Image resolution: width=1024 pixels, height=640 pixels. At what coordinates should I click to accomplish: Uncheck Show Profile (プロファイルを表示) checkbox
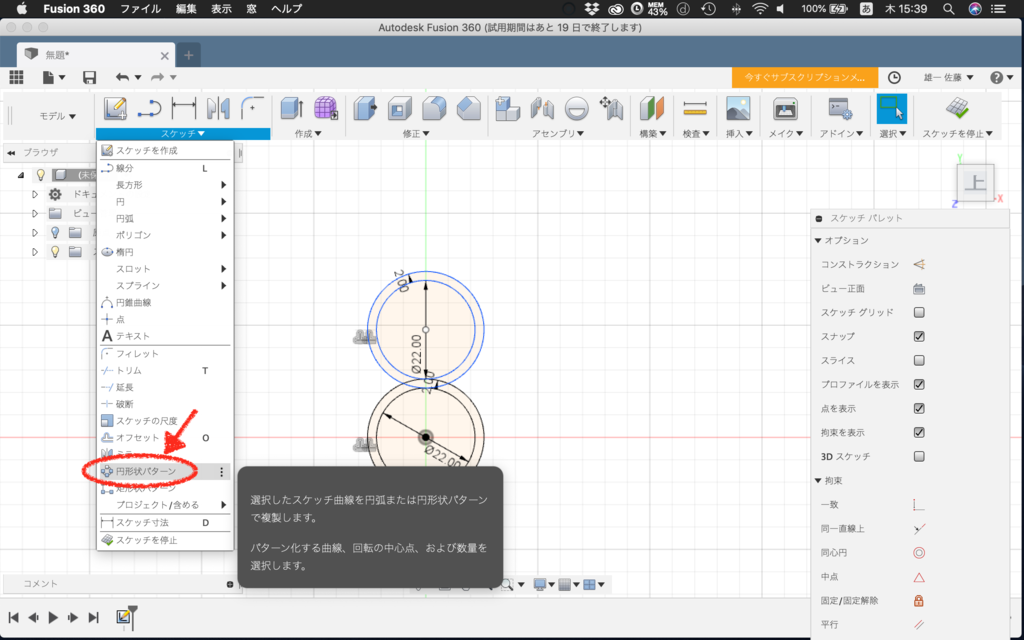[919, 385]
